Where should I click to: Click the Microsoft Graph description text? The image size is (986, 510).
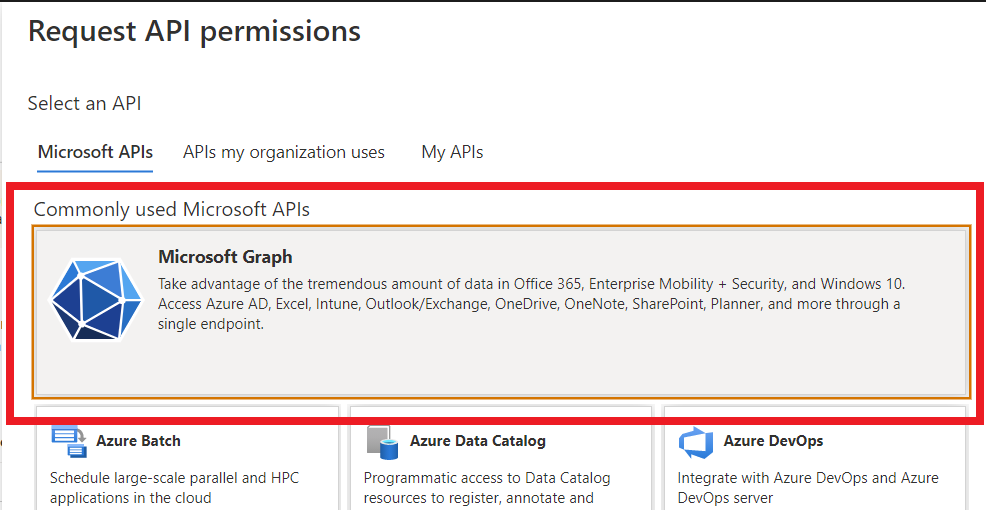click(530, 304)
